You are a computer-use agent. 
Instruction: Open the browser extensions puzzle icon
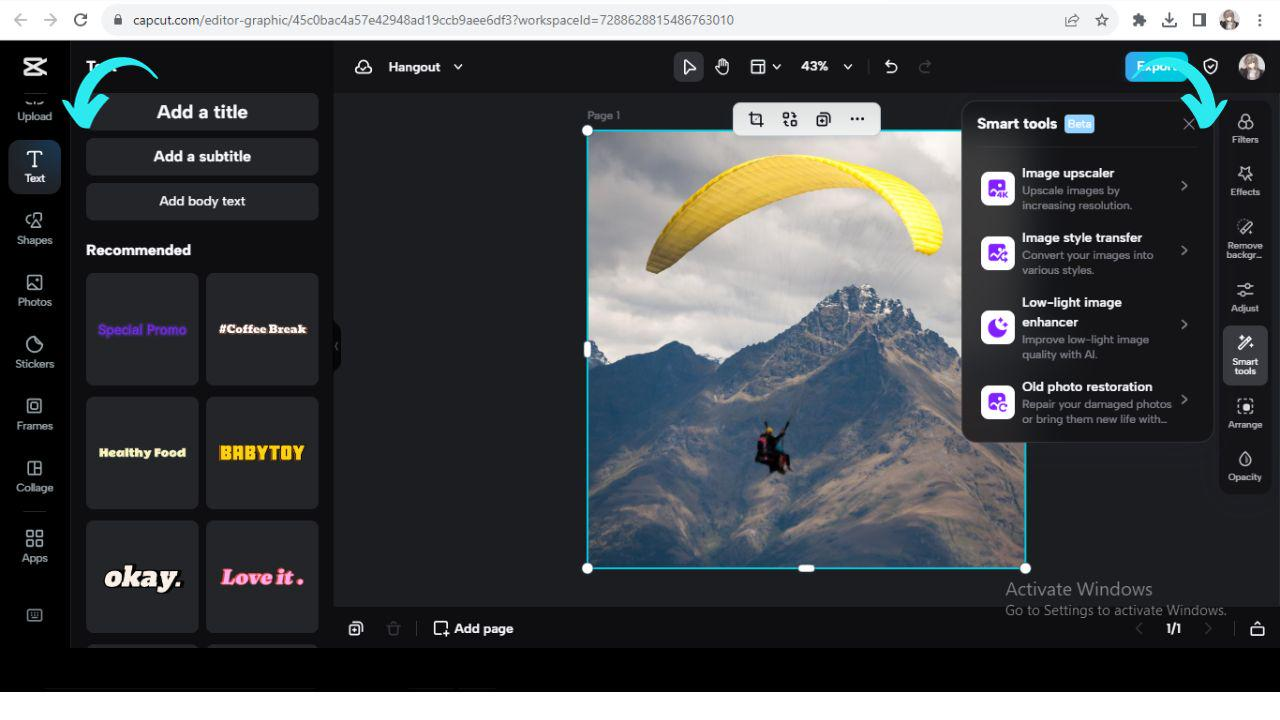pos(1139,20)
